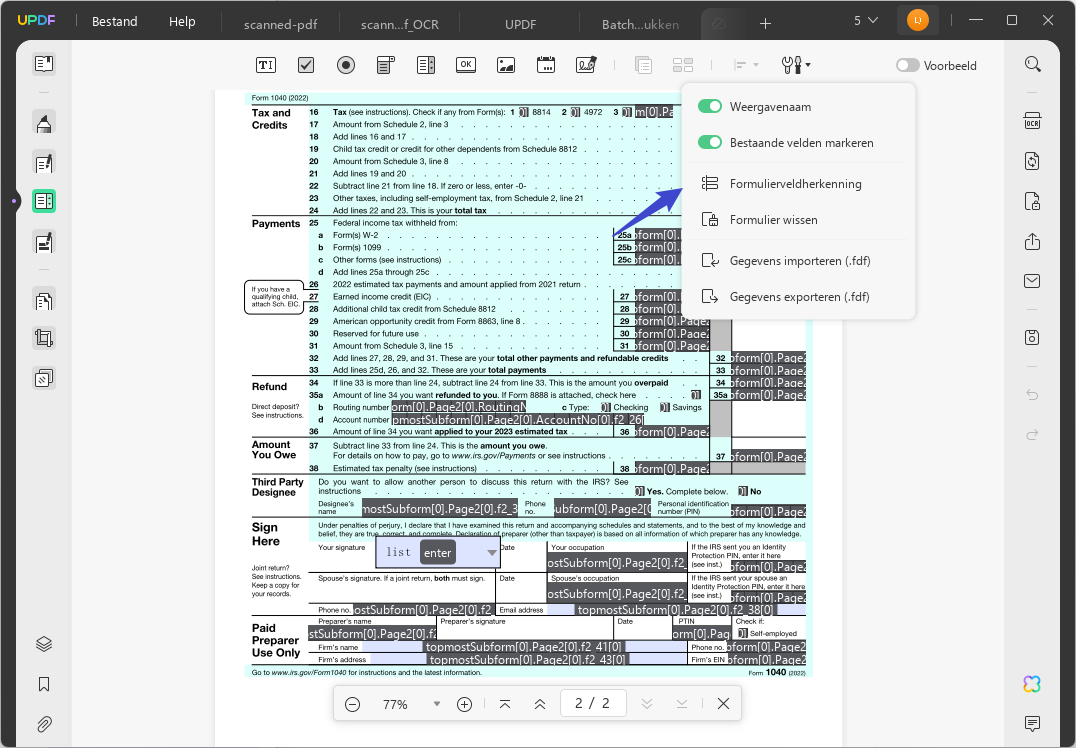Add a checkbox form field

pyautogui.click(x=306, y=65)
